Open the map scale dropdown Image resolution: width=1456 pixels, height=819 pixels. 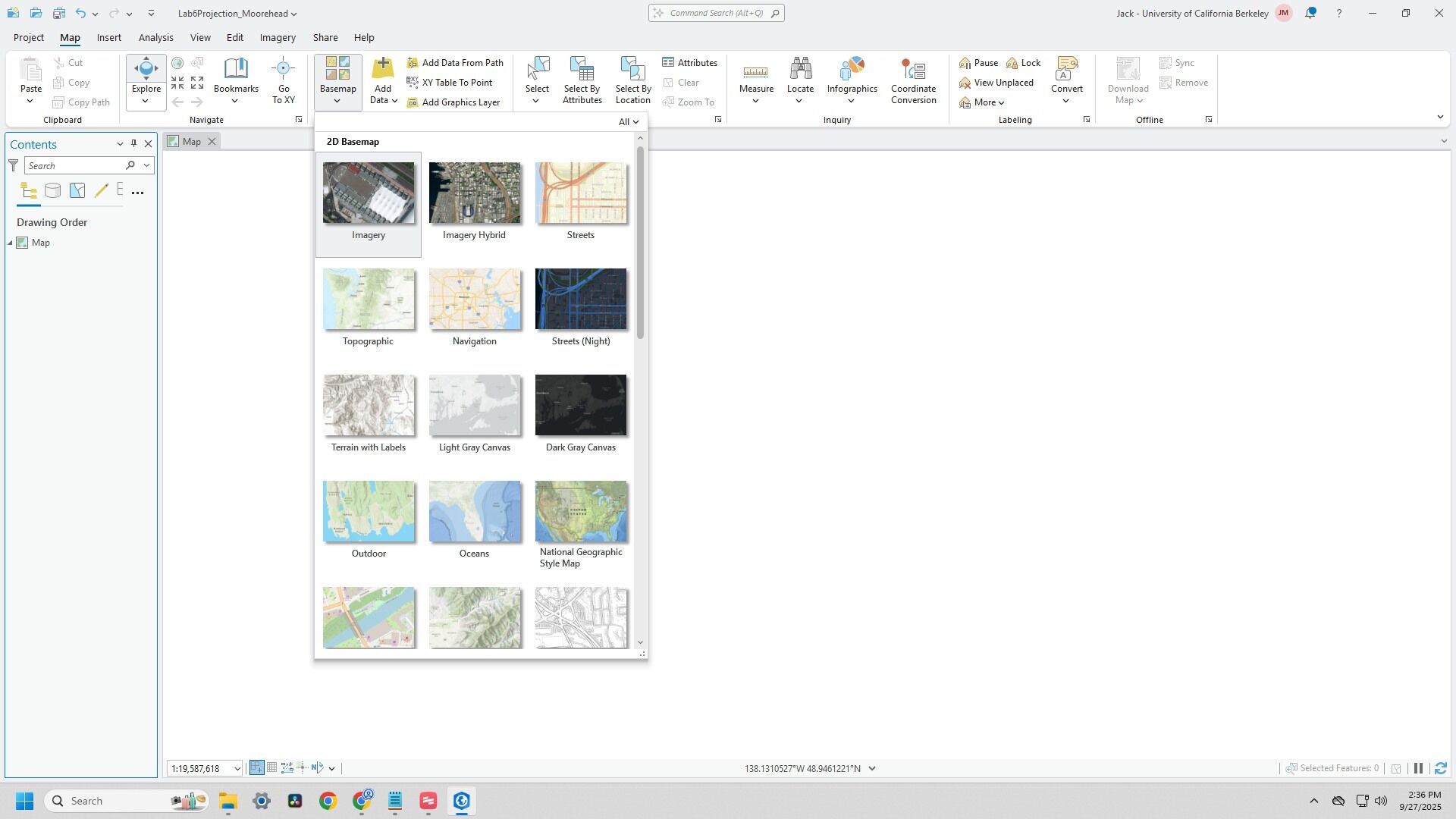(237, 769)
